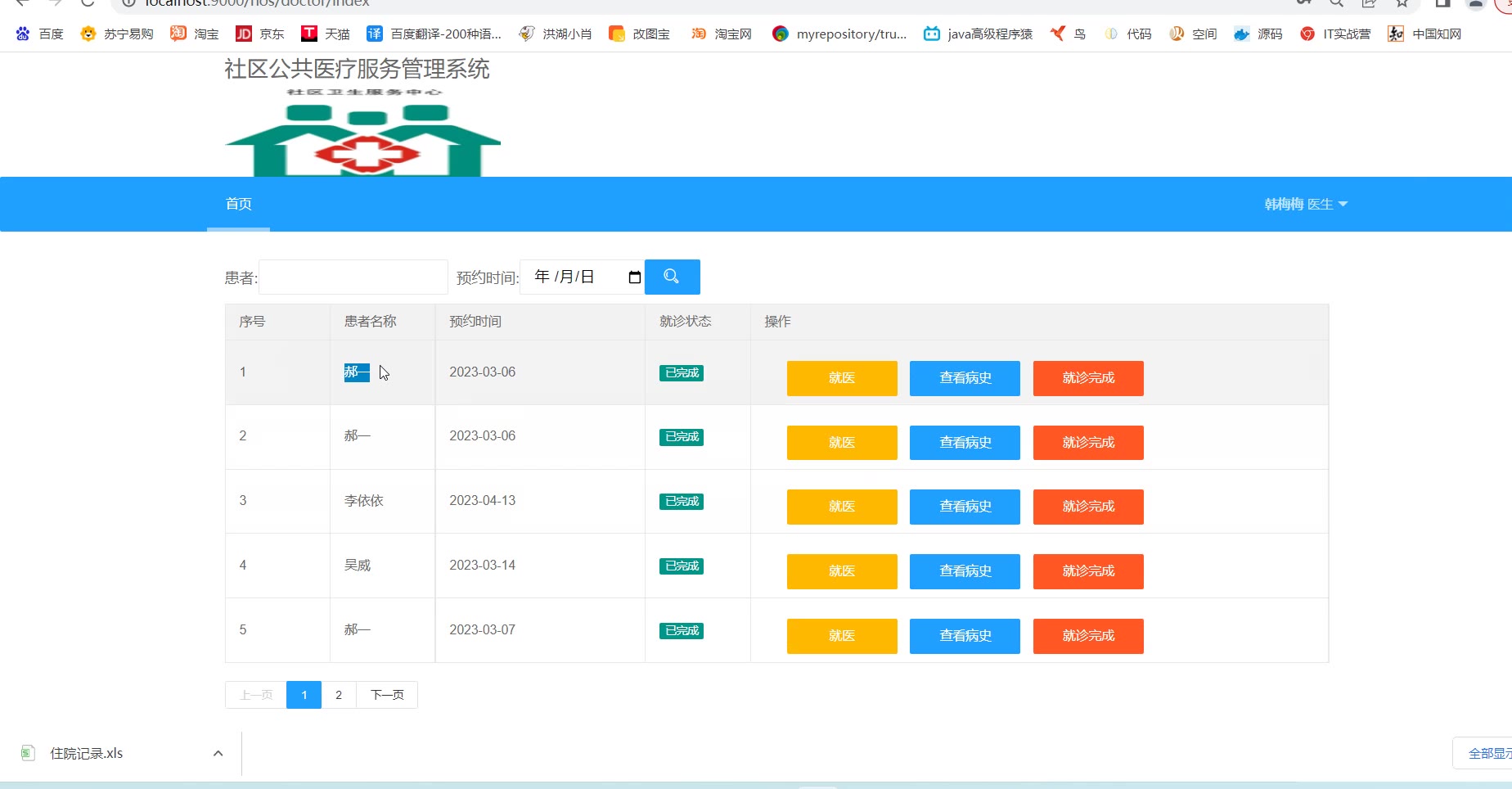Open the 百度 bookmark
This screenshot has width=1512, height=789.
tap(39, 34)
